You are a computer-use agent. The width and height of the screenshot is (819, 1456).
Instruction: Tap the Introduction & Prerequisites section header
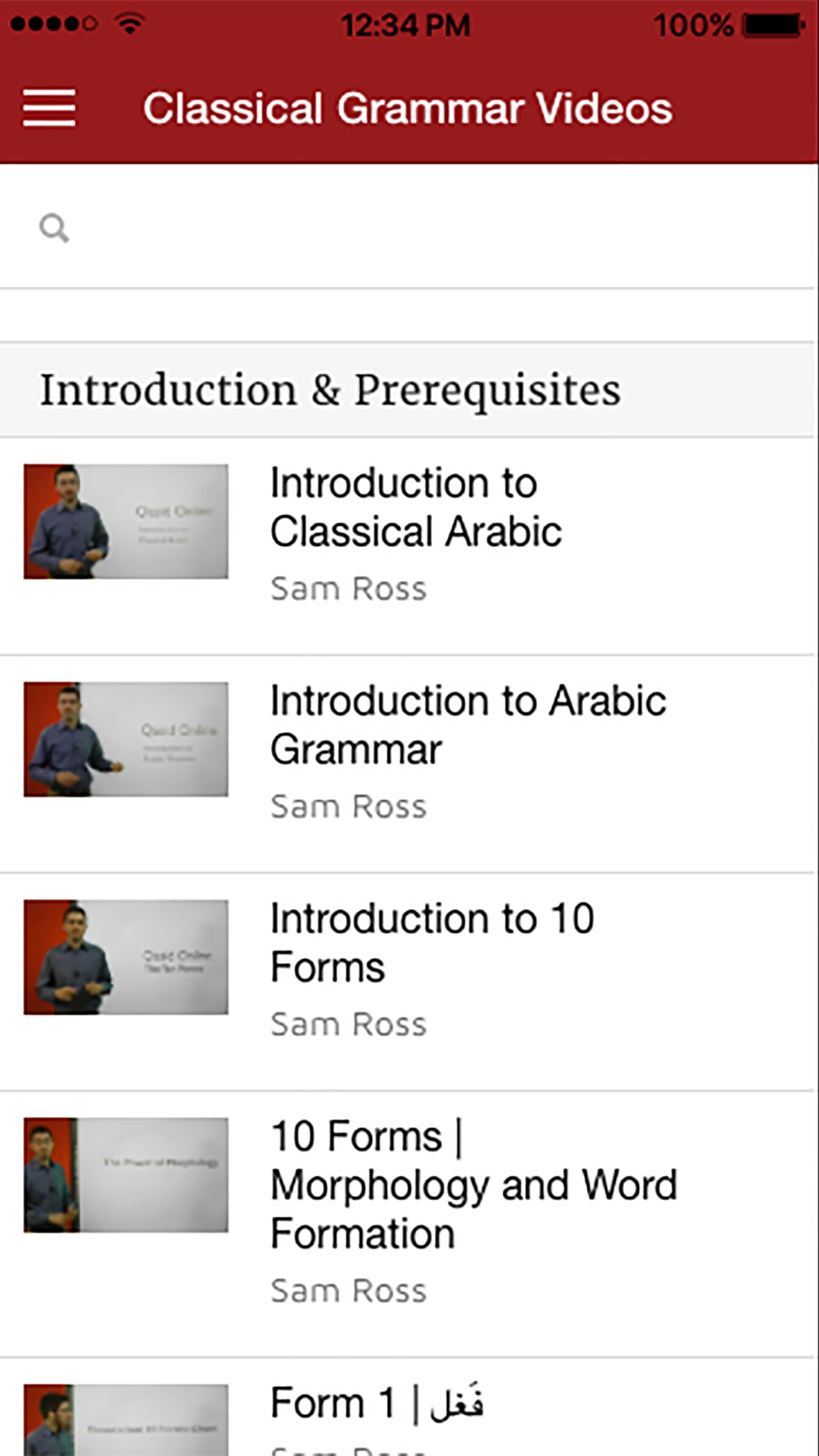coord(330,390)
